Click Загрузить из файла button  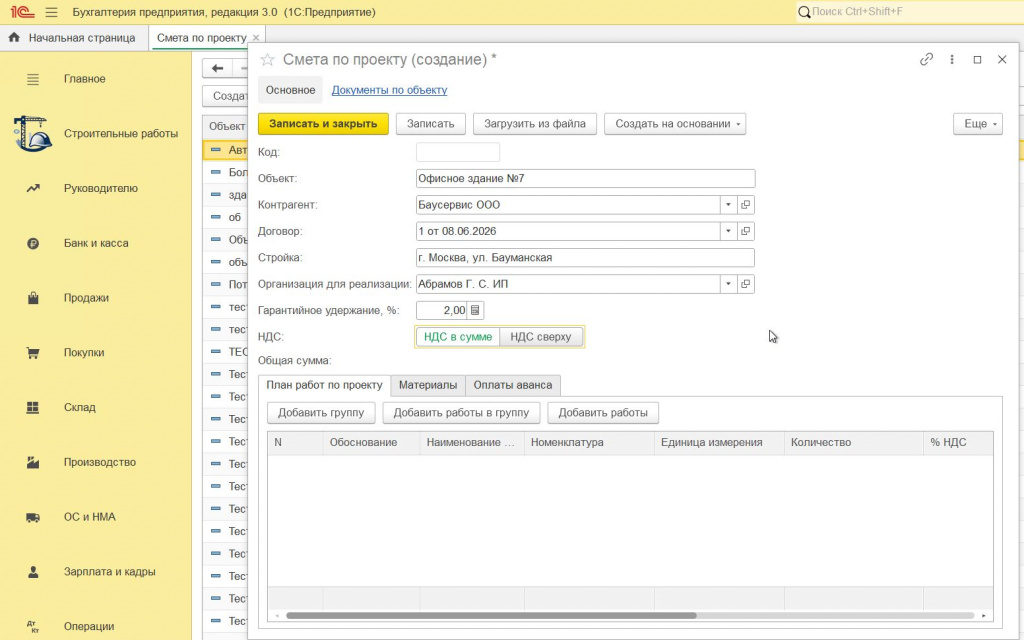coord(535,124)
